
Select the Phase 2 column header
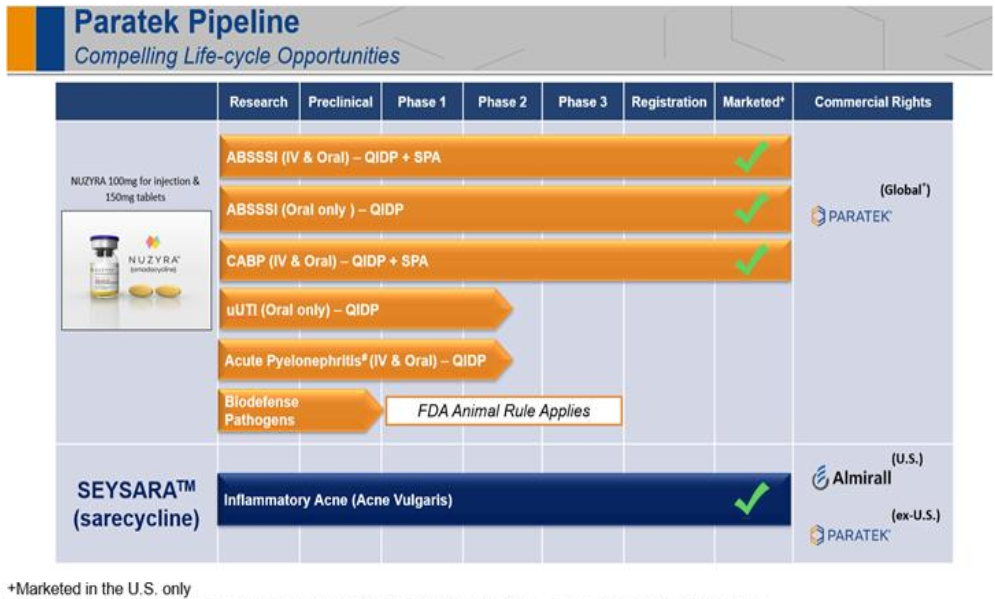point(503,102)
